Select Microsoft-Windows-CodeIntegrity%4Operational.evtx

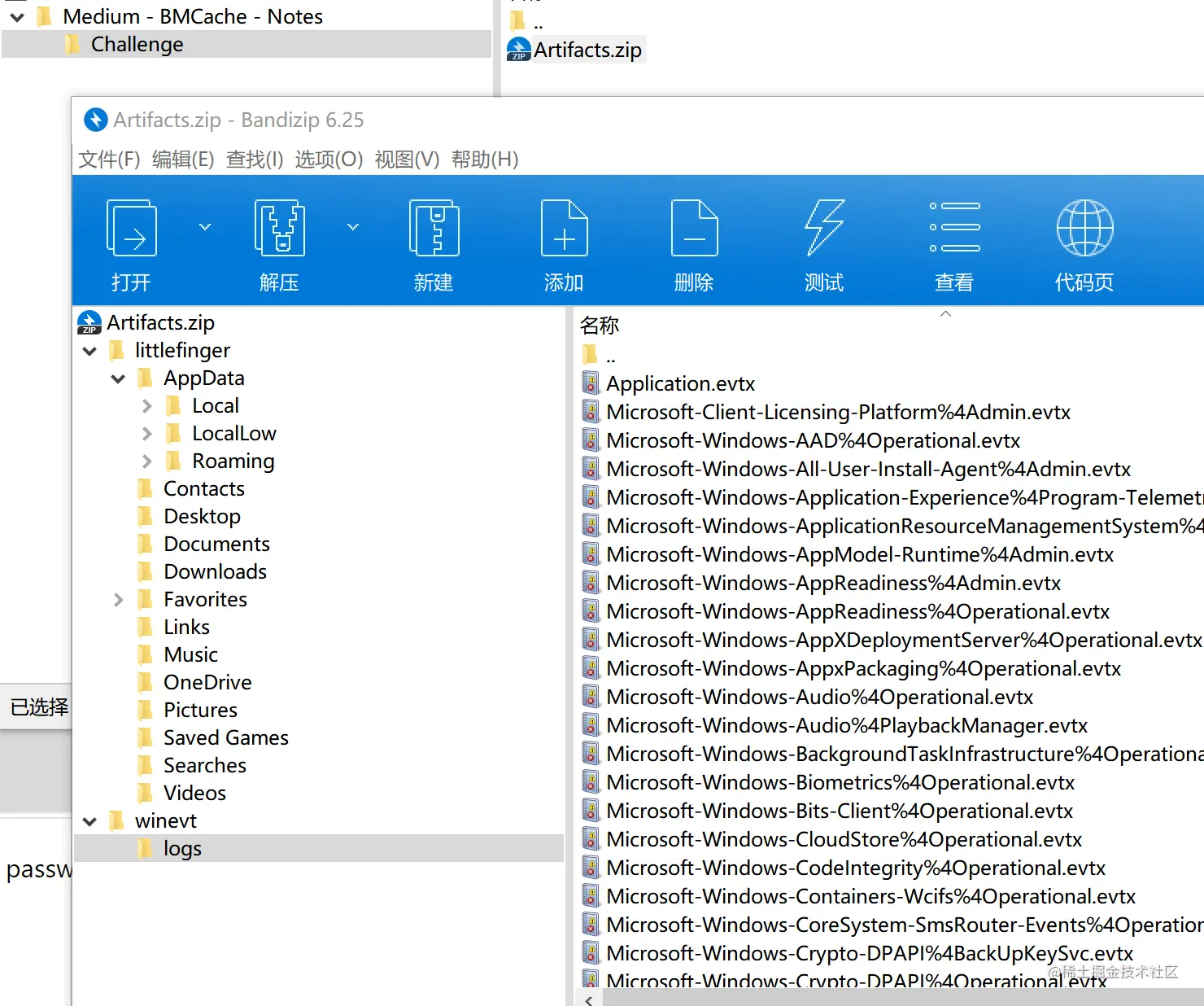(856, 868)
